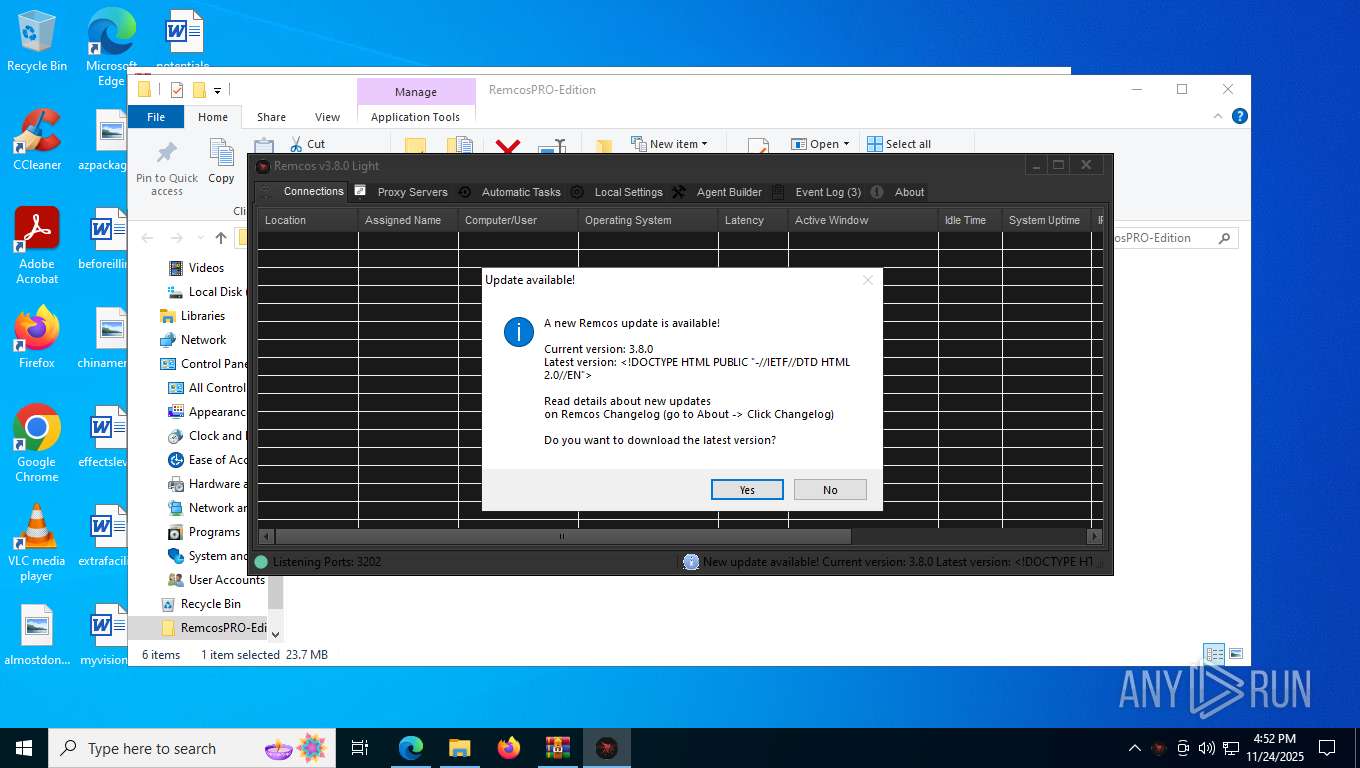
Task: Decline the Remcos update with No
Action: pyautogui.click(x=830, y=490)
